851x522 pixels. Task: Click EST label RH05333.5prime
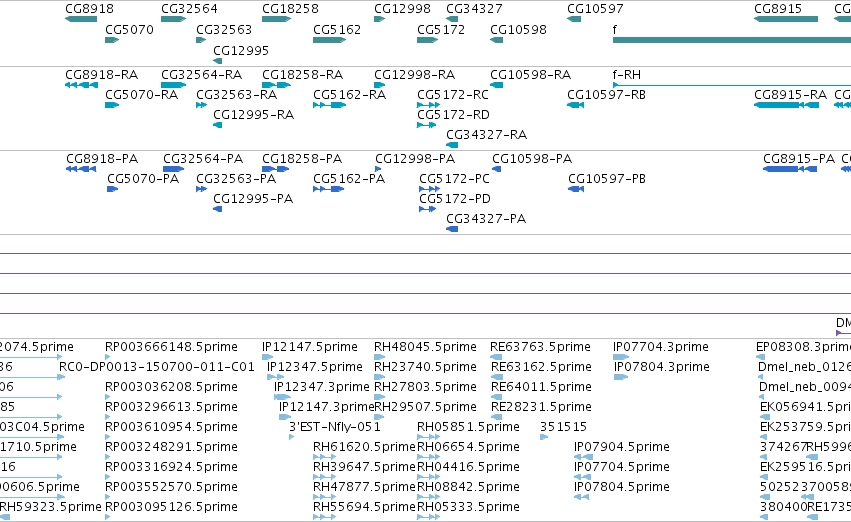[x=468, y=507]
